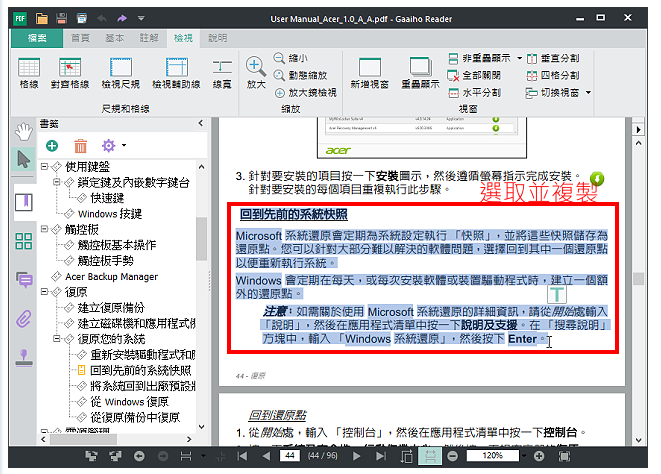Collapse 復原 tree node
The width and height of the screenshot is (661, 474).
tap(44, 291)
